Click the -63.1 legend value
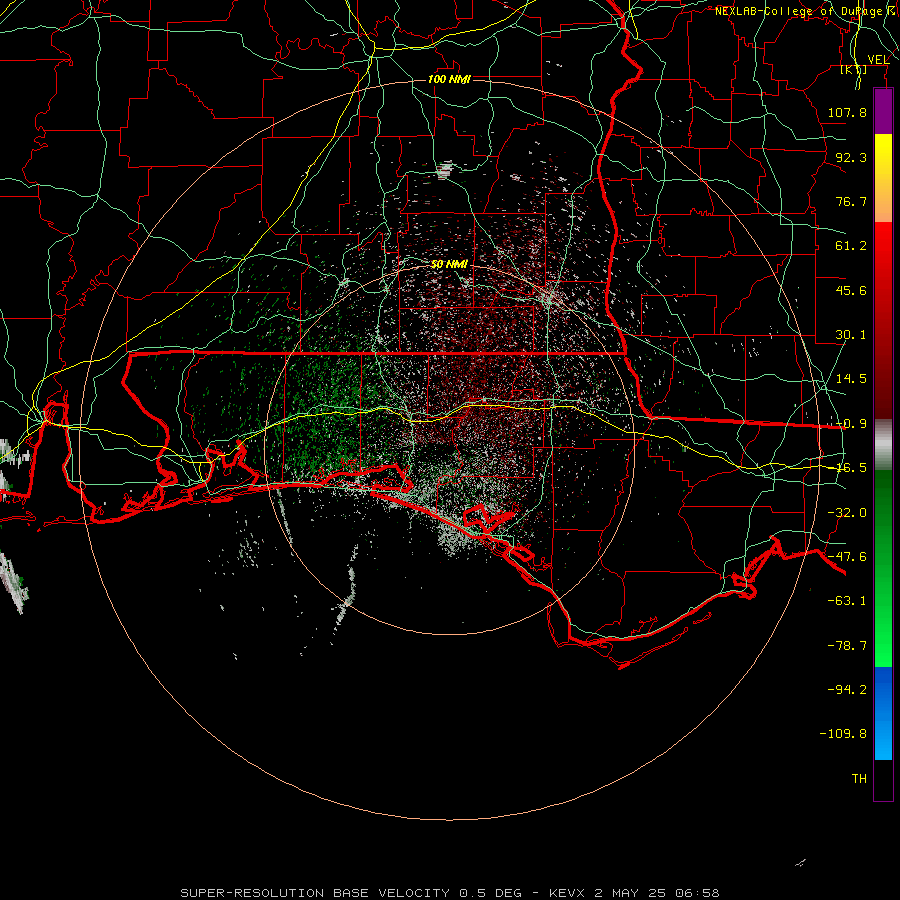This screenshot has width=900, height=900. pos(847,601)
